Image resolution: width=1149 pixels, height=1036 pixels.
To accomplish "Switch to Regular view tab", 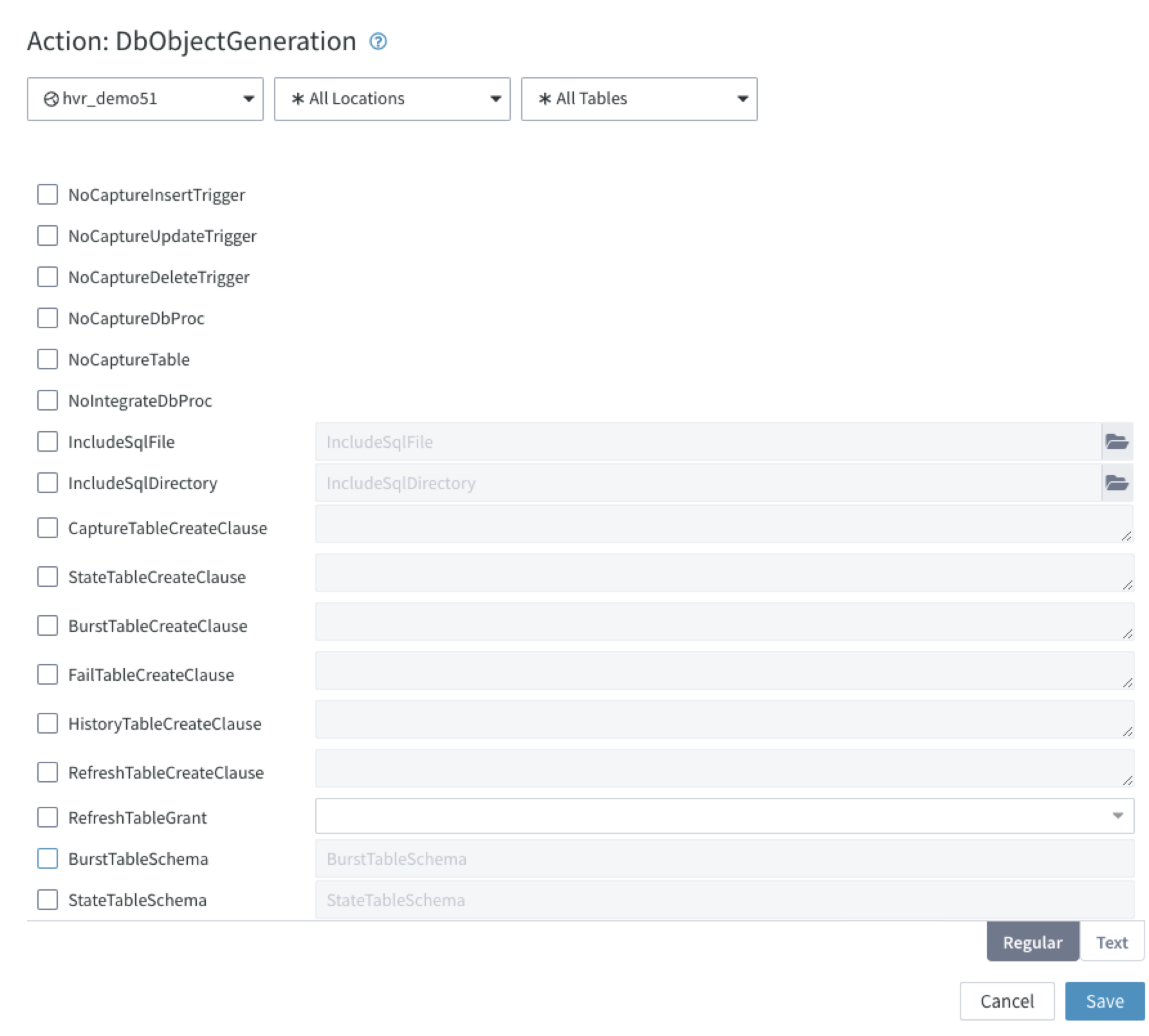I will (x=1033, y=942).
